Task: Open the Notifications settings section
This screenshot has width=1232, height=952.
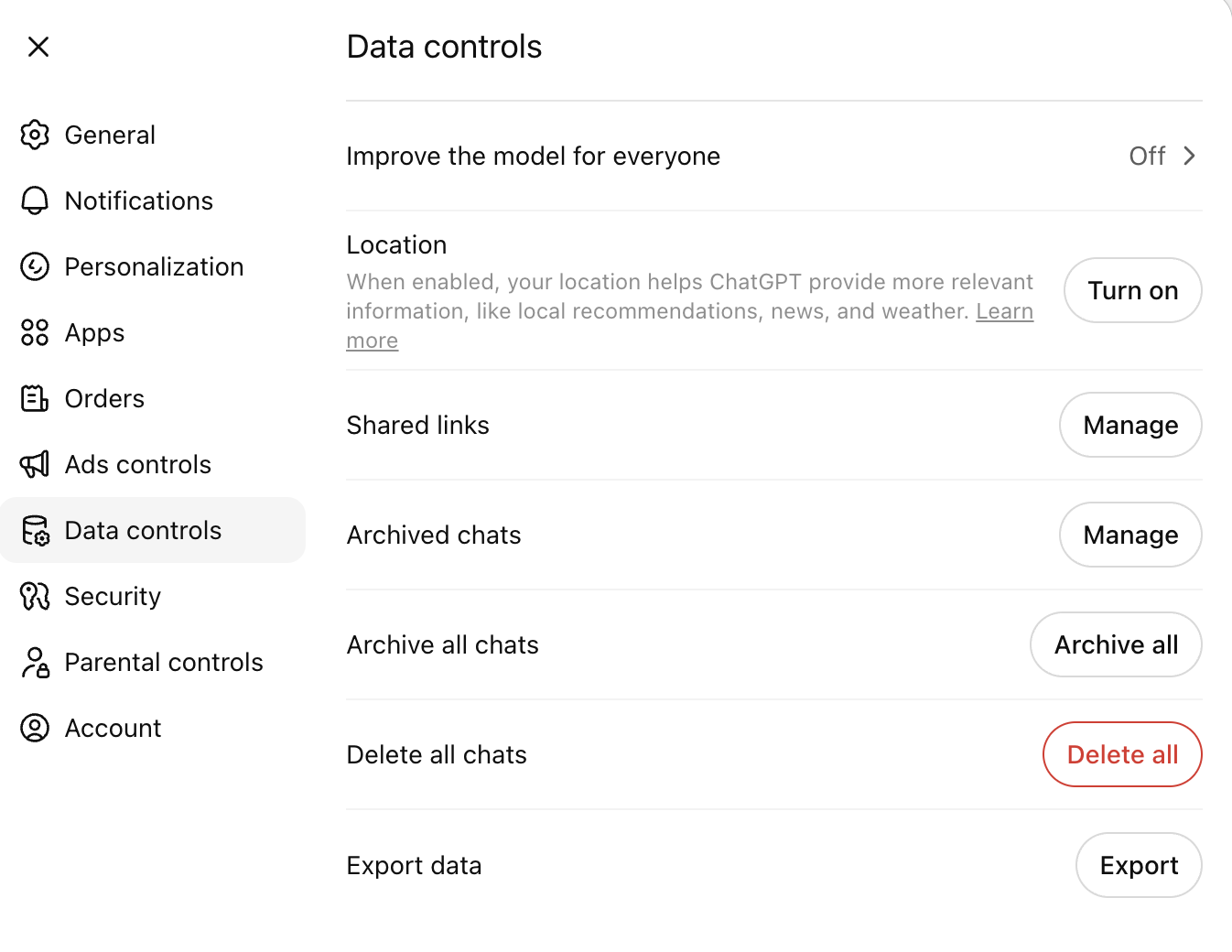Action: [139, 200]
